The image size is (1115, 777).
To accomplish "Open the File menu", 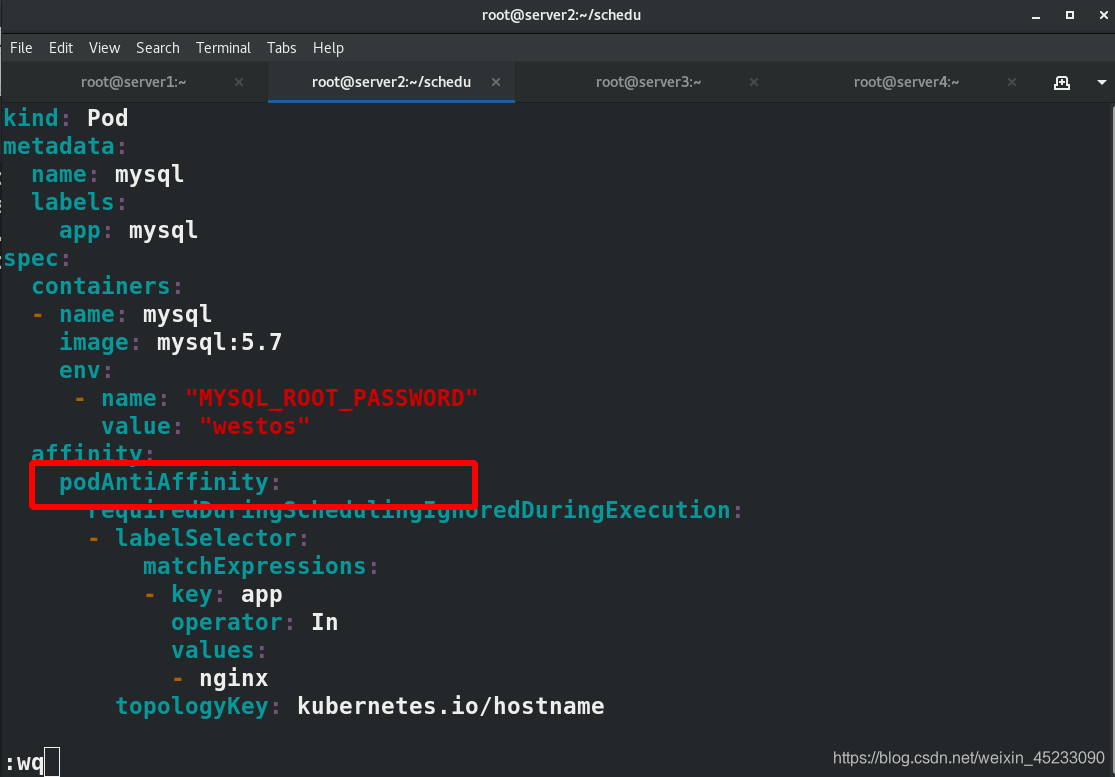I will 21,48.
